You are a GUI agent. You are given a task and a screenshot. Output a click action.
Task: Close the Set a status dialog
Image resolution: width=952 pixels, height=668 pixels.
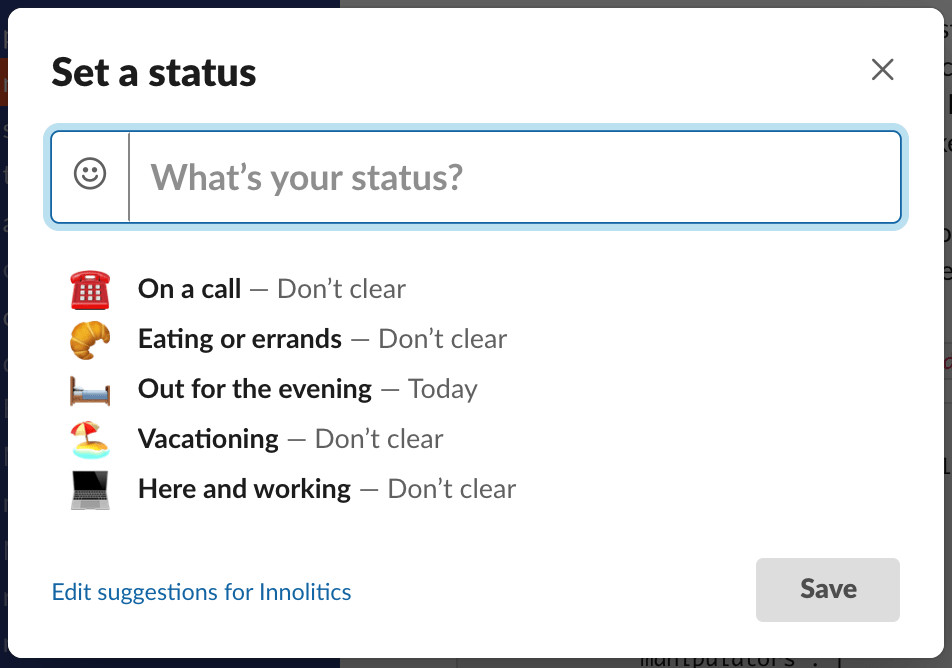click(882, 70)
